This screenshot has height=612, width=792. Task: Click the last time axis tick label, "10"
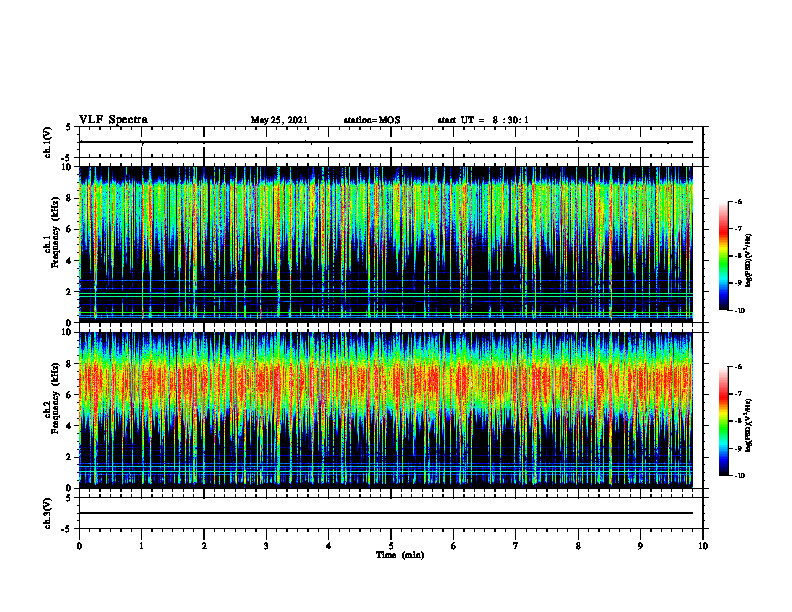click(703, 546)
